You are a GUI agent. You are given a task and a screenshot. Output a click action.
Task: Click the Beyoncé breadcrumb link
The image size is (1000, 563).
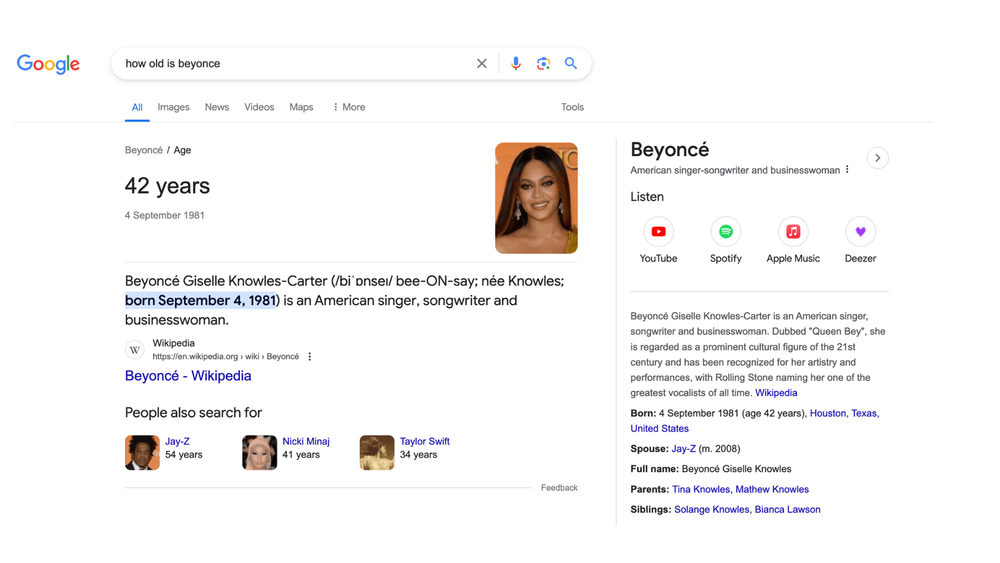(143, 150)
